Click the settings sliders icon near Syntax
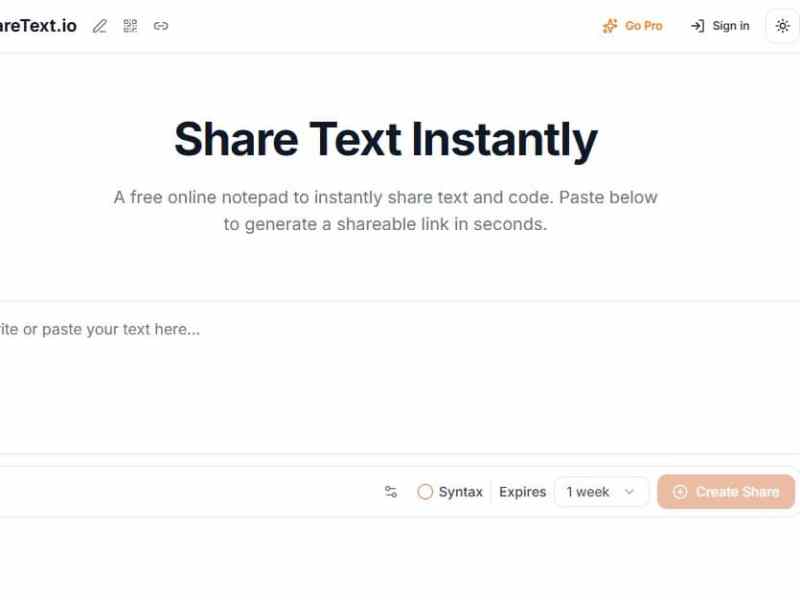 click(391, 491)
